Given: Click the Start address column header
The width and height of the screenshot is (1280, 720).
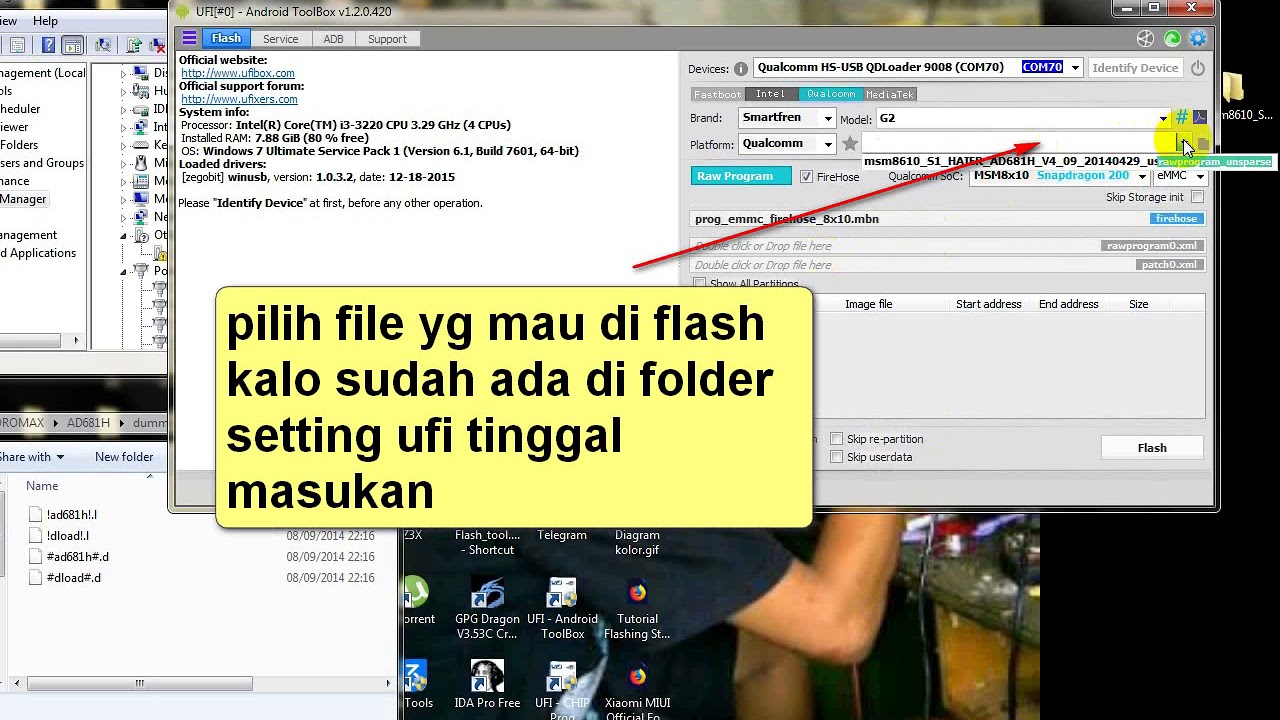Looking at the screenshot, I should [x=988, y=304].
